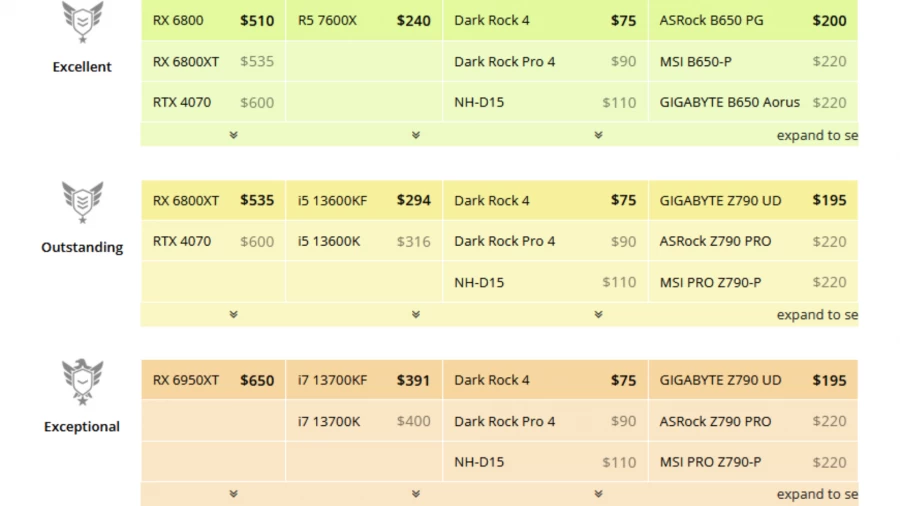This screenshot has height=506, width=900.
Task: Open the RX 6950XT graphics card link
Action: click(x=186, y=380)
